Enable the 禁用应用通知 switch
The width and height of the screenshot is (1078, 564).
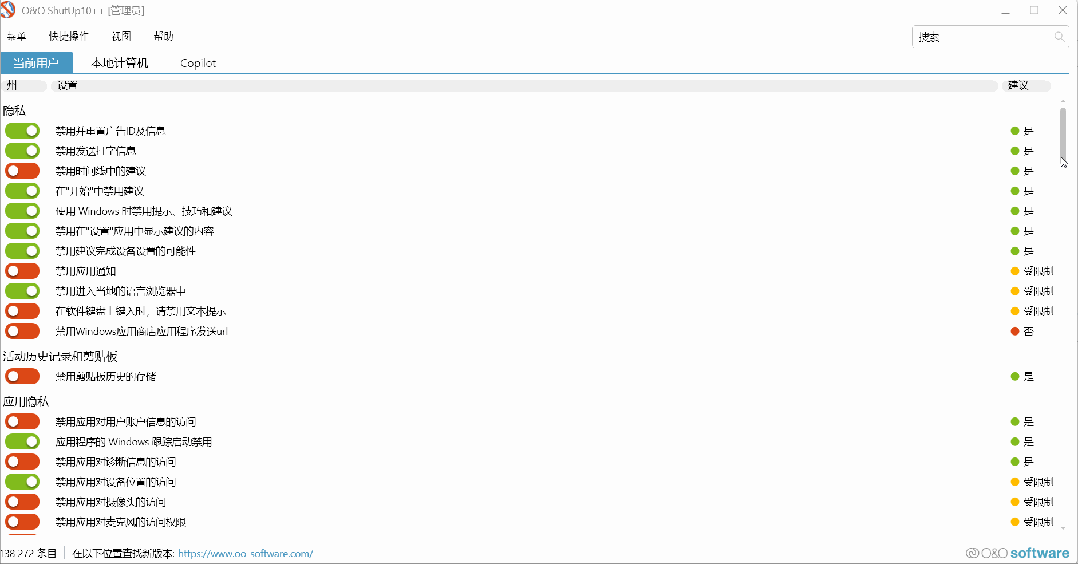click(23, 271)
